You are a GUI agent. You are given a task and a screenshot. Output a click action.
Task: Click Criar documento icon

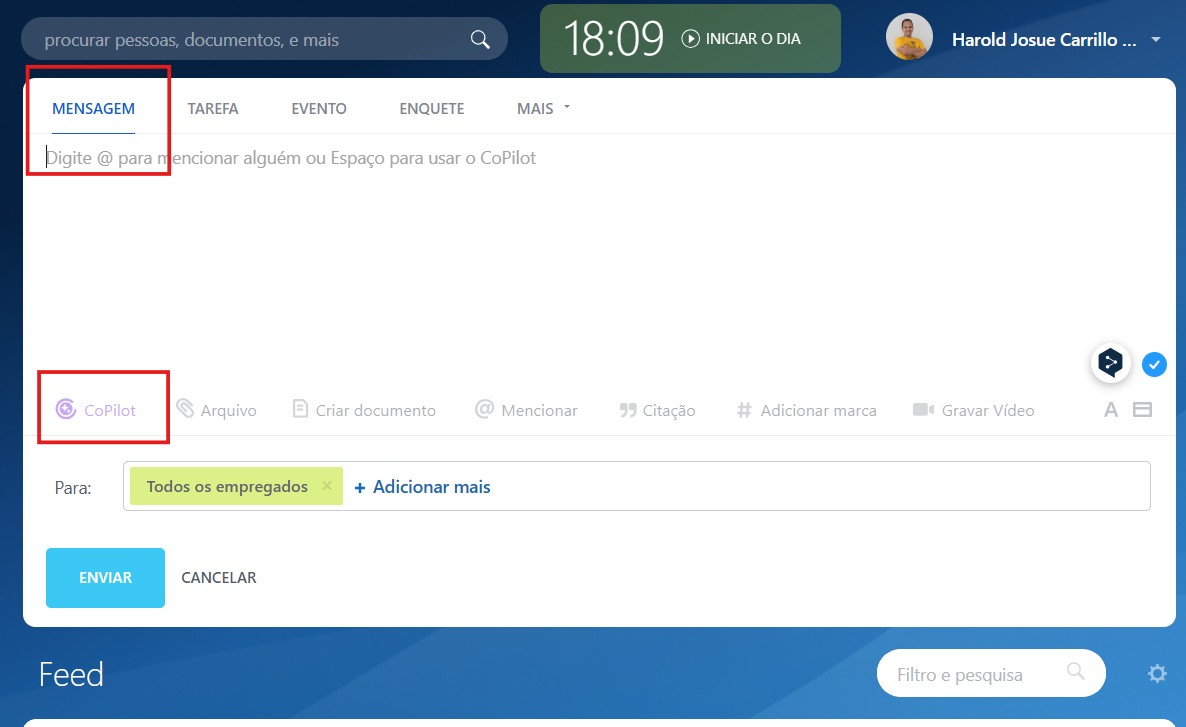300,409
